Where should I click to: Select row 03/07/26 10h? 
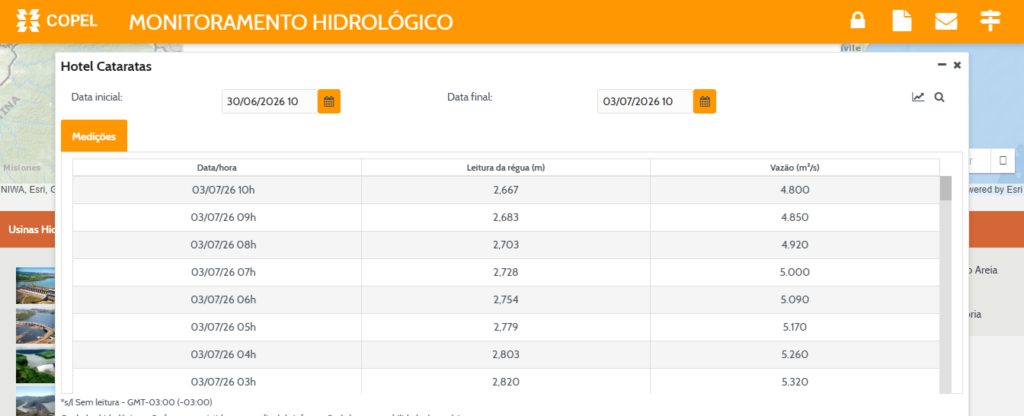pyautogui.click(x=506, y=190)
